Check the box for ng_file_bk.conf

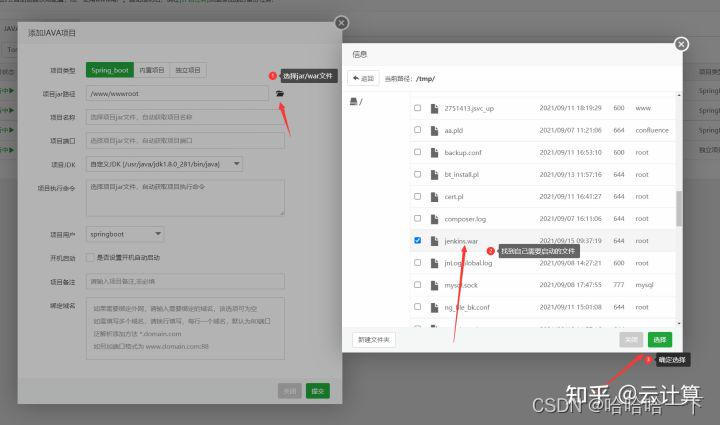pos(417,307)
